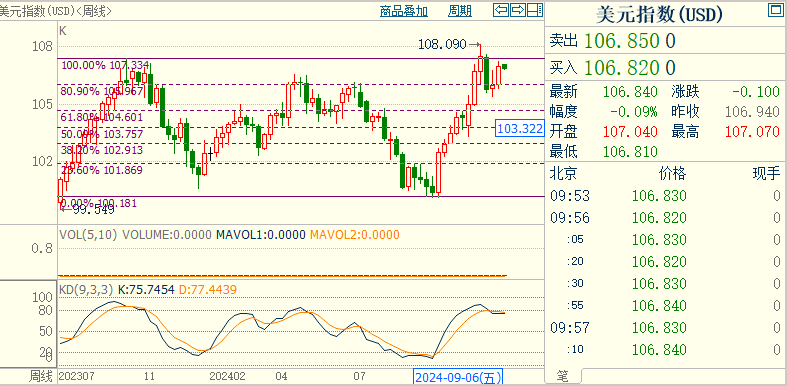Open the 商品叠加 overlay link
Image resolution: width=787 pixels, height=386 pixels.
pyautogui.click(x=404, y=11)
